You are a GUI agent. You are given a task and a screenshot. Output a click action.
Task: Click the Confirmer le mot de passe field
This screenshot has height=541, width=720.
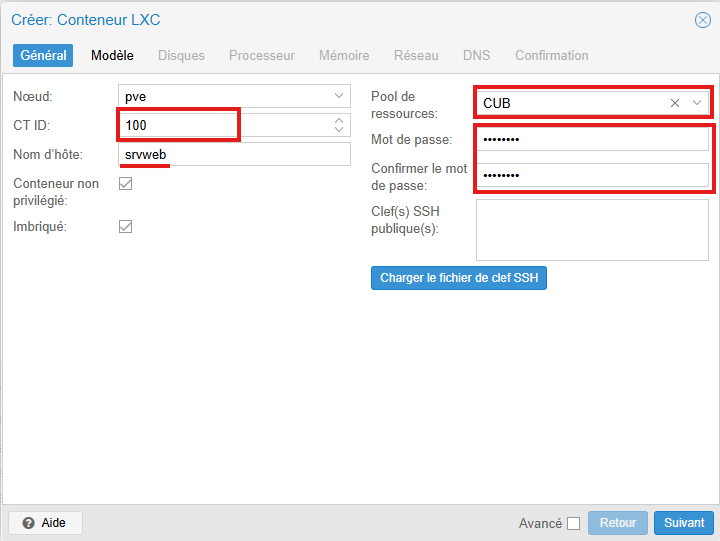[592, 175]
